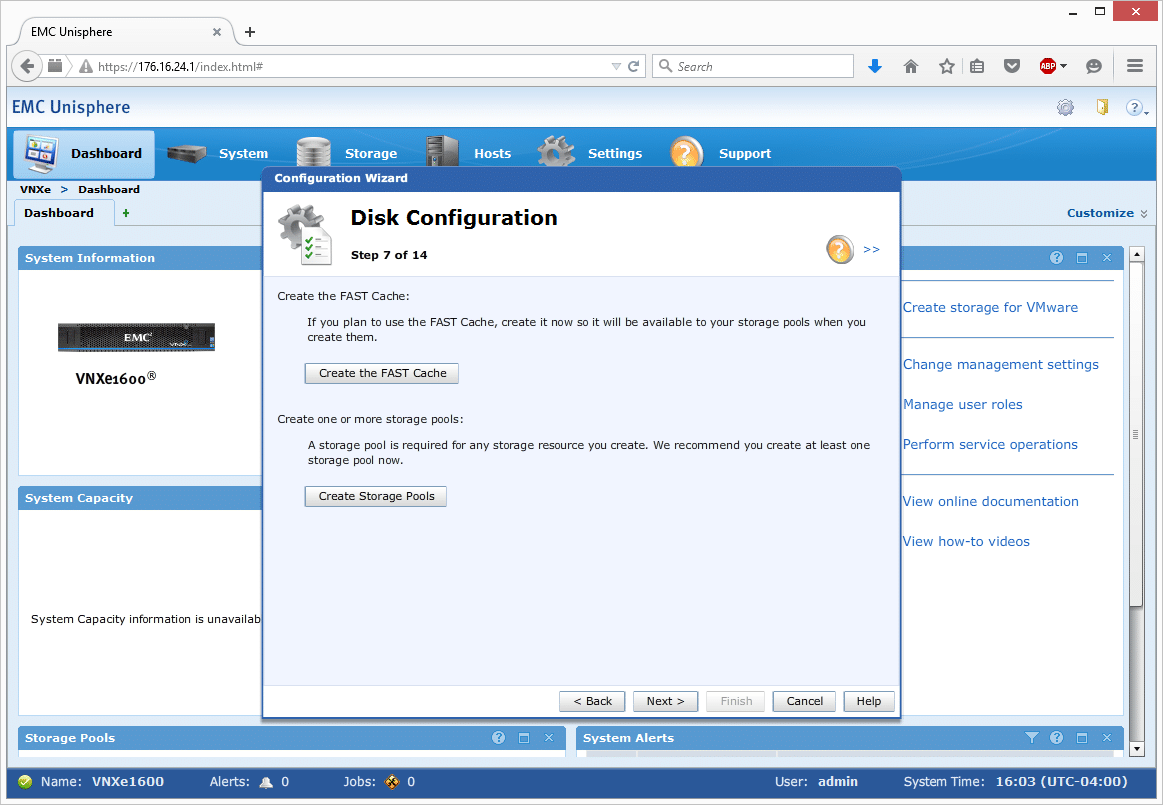Expand the wizard help panel via >> arrows
Viewport: 1163px width, 805px height.
pos(872,249)
